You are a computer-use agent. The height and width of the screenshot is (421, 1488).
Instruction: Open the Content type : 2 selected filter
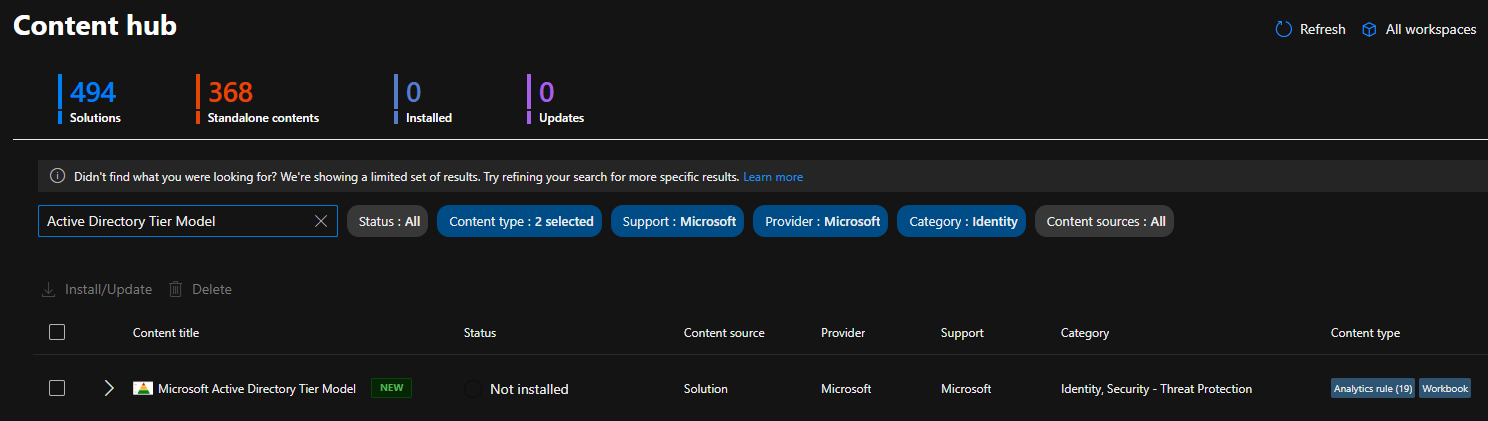pos(519,221)
